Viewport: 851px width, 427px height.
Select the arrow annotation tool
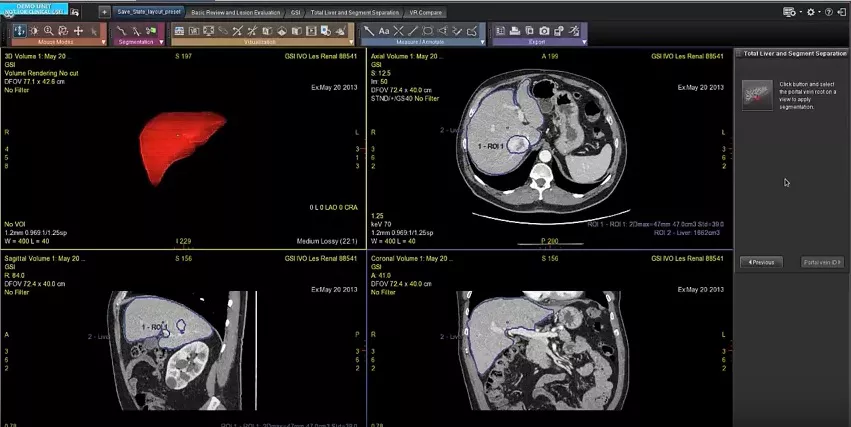(x=369, y=31)
